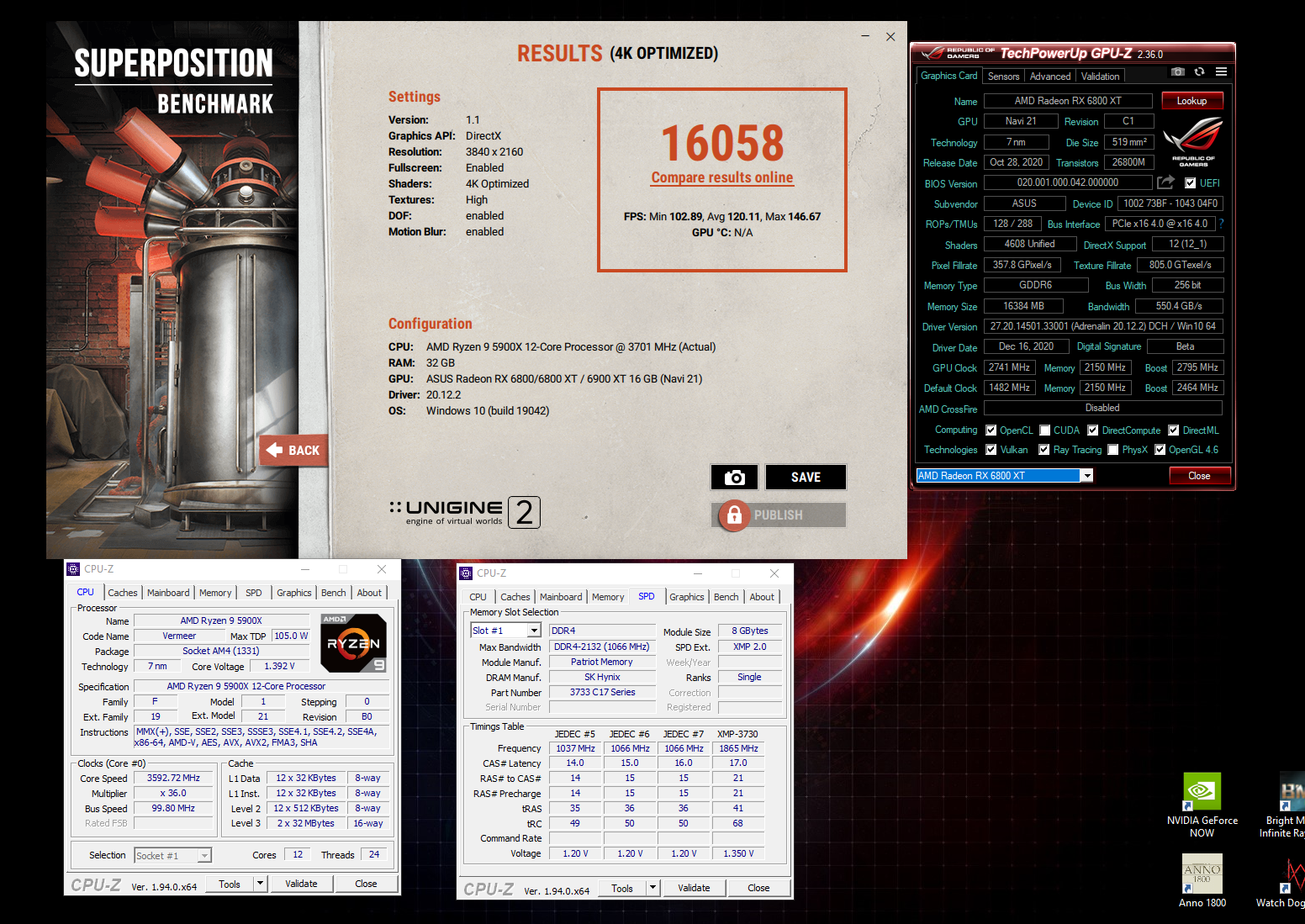Screen dimensions: 1305x924
Task: Open Graphics tab in SPD CPU-Z window
Action: pos(686,597)
